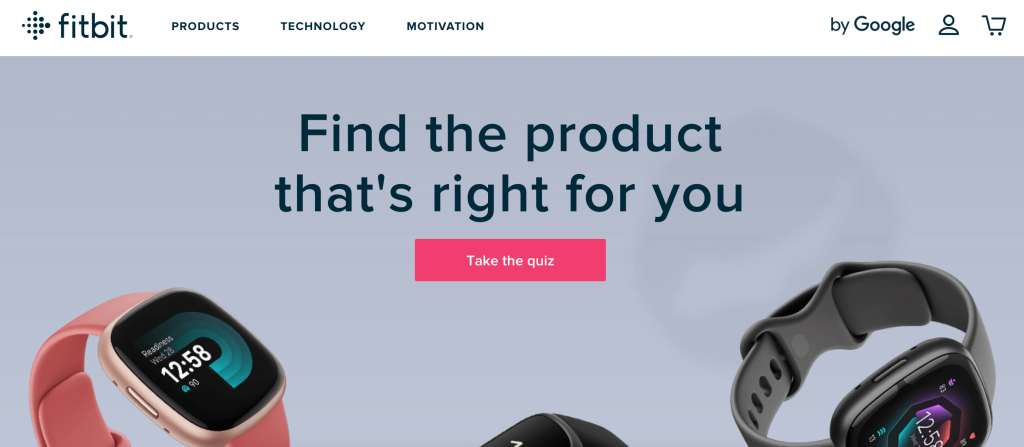Click the by Google label
This screenshot has width=1024, height=447.
point(872,25)
